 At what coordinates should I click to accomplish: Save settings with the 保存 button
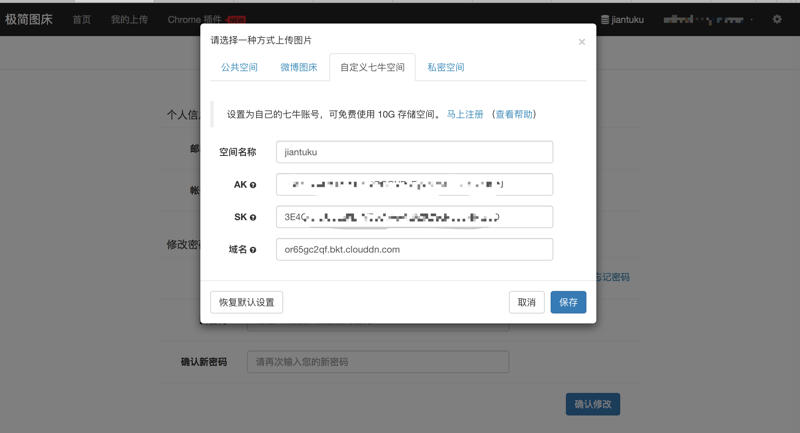tap(568, 302)
